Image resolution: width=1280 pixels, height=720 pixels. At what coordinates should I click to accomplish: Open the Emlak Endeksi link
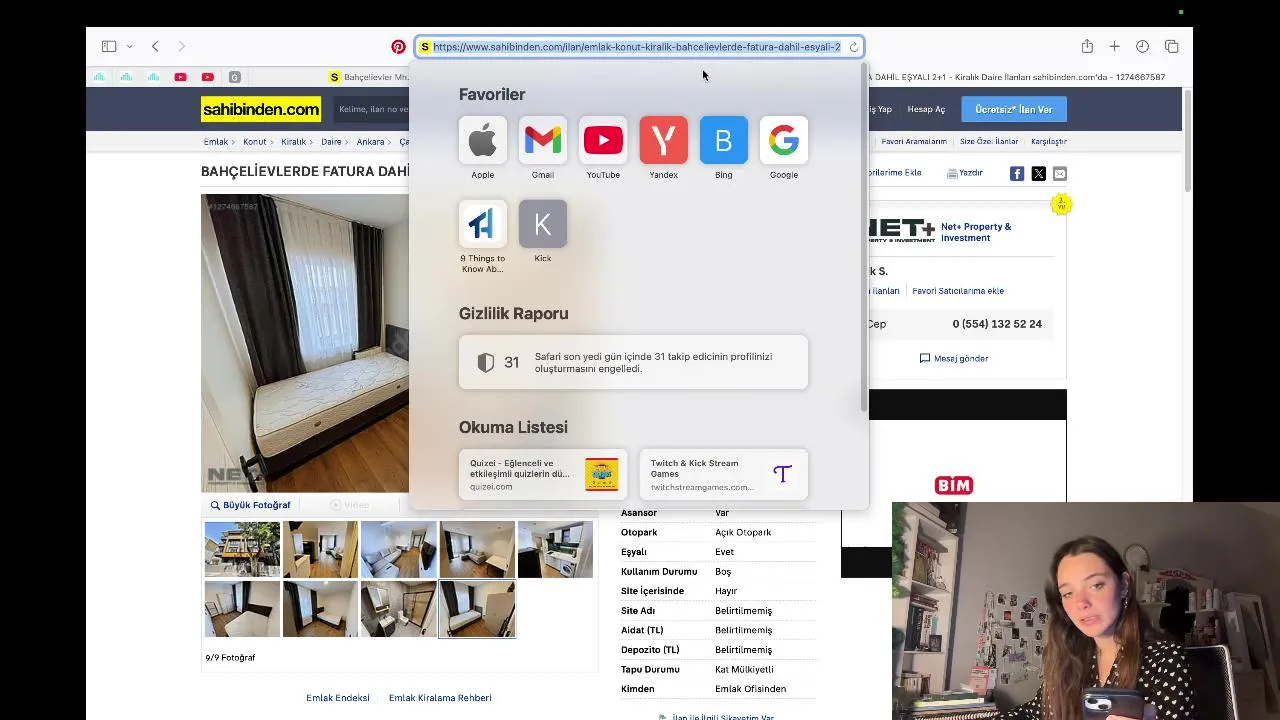[x=338, y=698]
